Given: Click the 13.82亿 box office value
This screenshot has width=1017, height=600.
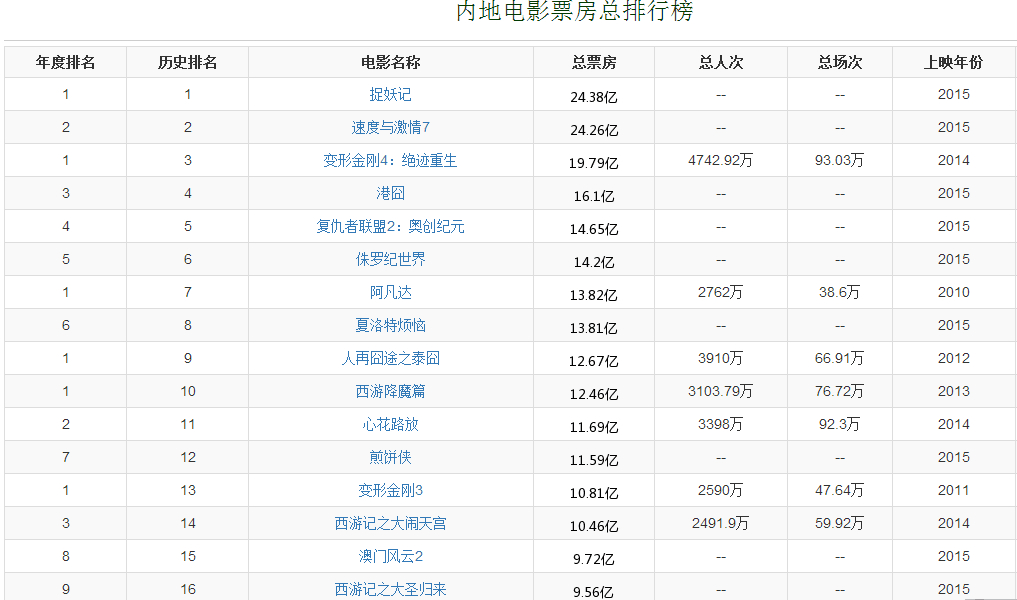Looking at the screenshot, I should 594,296.
